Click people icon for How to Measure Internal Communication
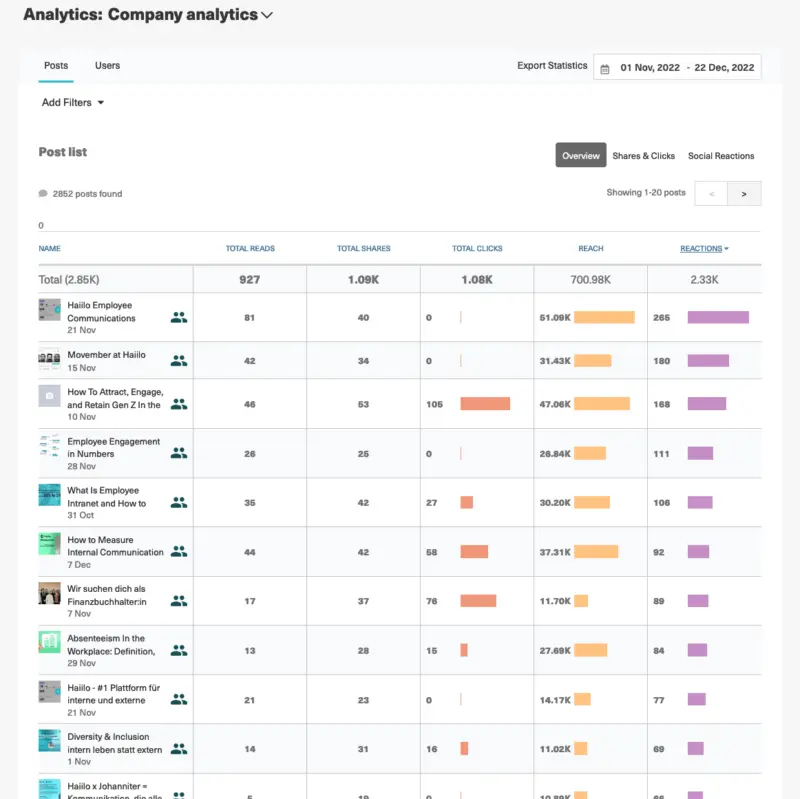 (179, 551)
